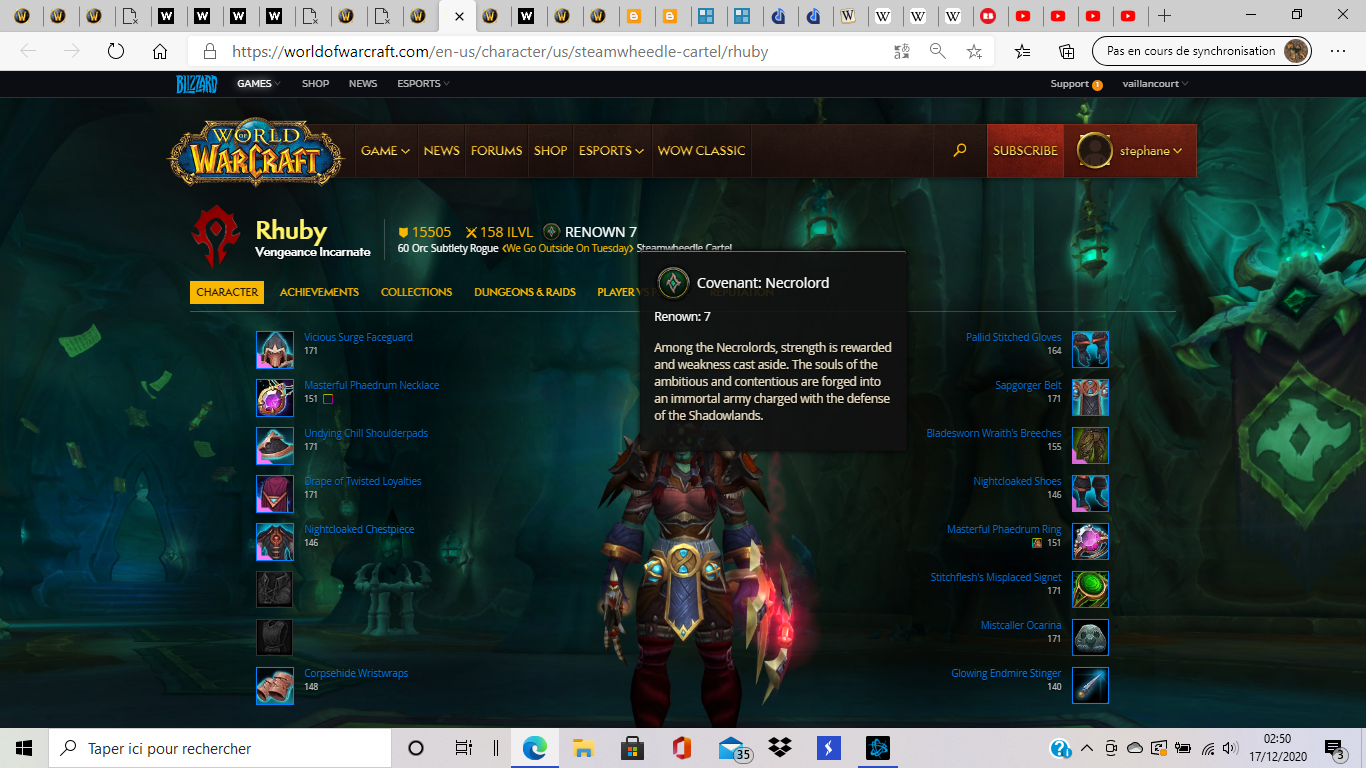Image resolution: width=1366 pixels, height=768 pixels.
Task: Open Edge settings and more menu
Action: pyautogui.click(x=1338, y=52)
